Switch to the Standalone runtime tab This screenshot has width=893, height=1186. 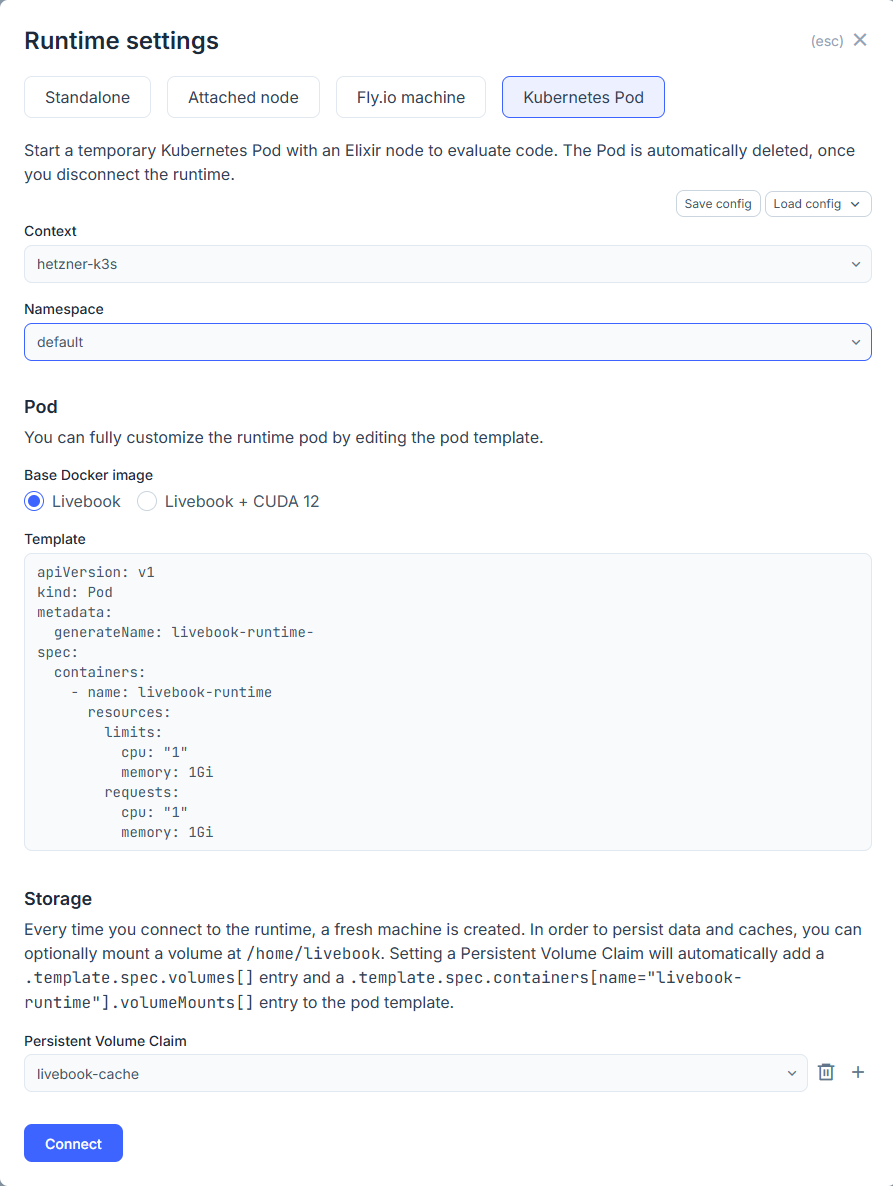pos(87,97)
